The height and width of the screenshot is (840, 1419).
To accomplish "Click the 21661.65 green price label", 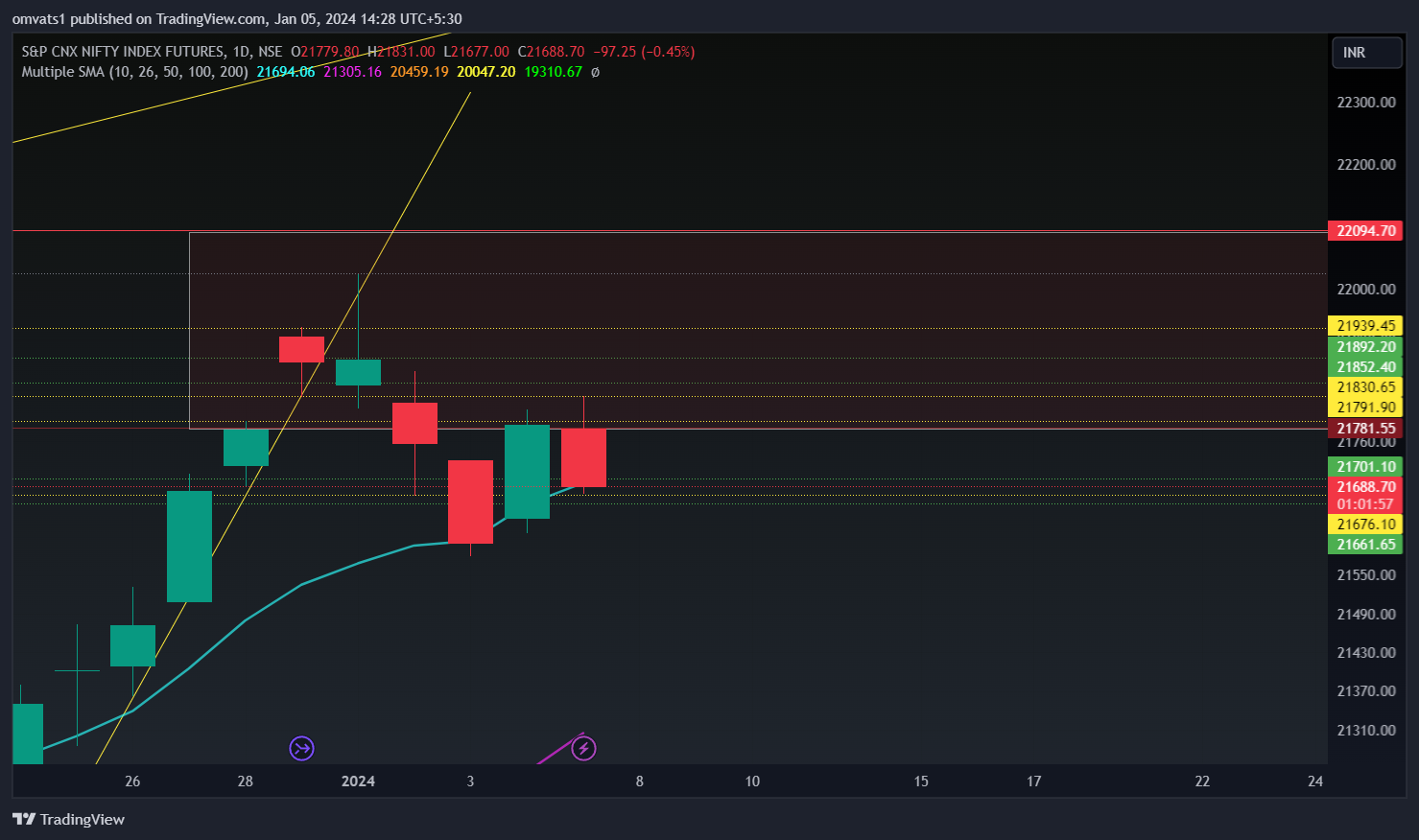I will 1365,545.
